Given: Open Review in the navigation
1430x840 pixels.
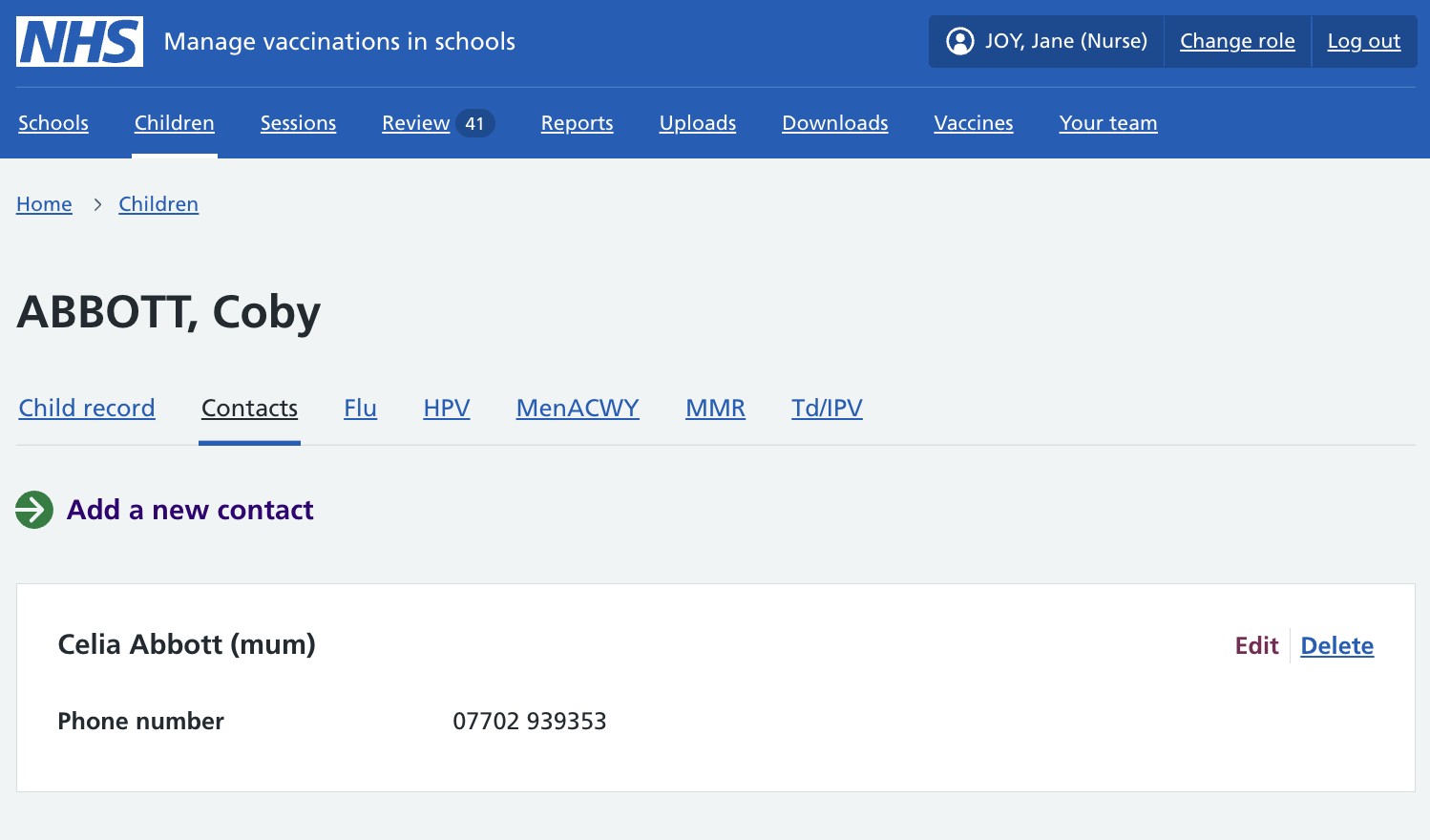Looking at the screenshot, I should pyautogui.click(x=416, y=123).
